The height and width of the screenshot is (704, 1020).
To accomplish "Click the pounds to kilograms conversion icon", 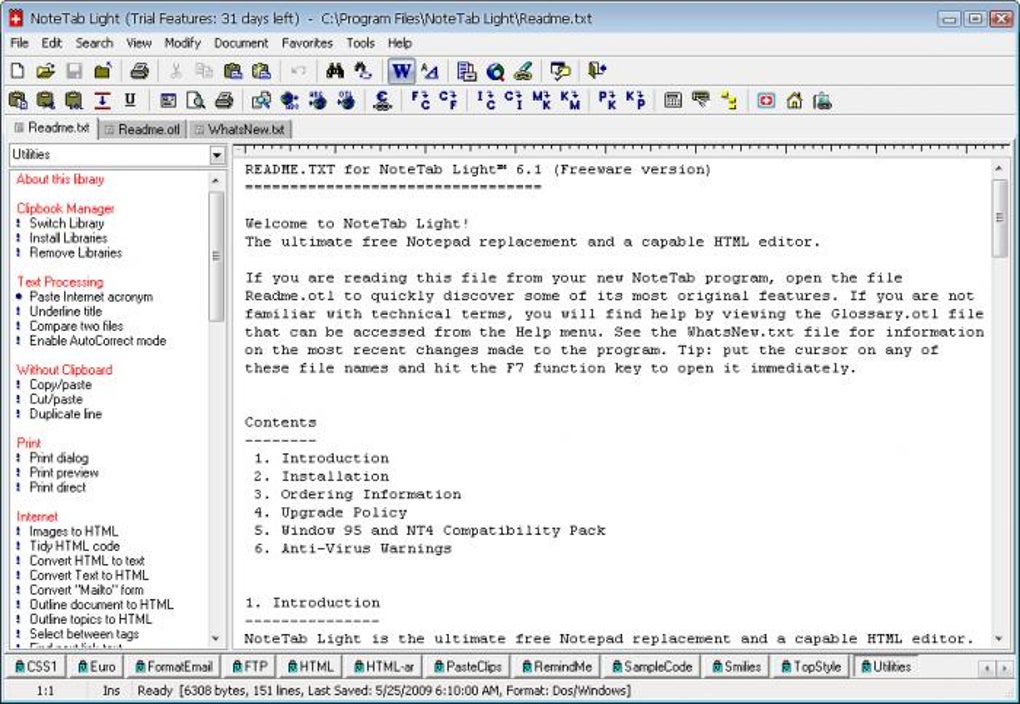I will point(607,100).
